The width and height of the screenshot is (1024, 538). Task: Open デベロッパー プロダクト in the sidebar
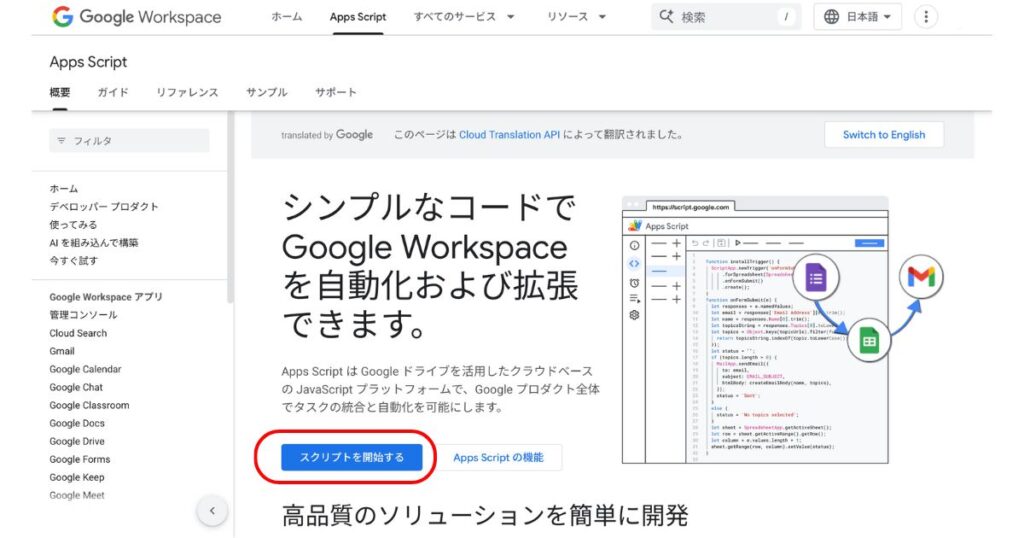[104, 206]
